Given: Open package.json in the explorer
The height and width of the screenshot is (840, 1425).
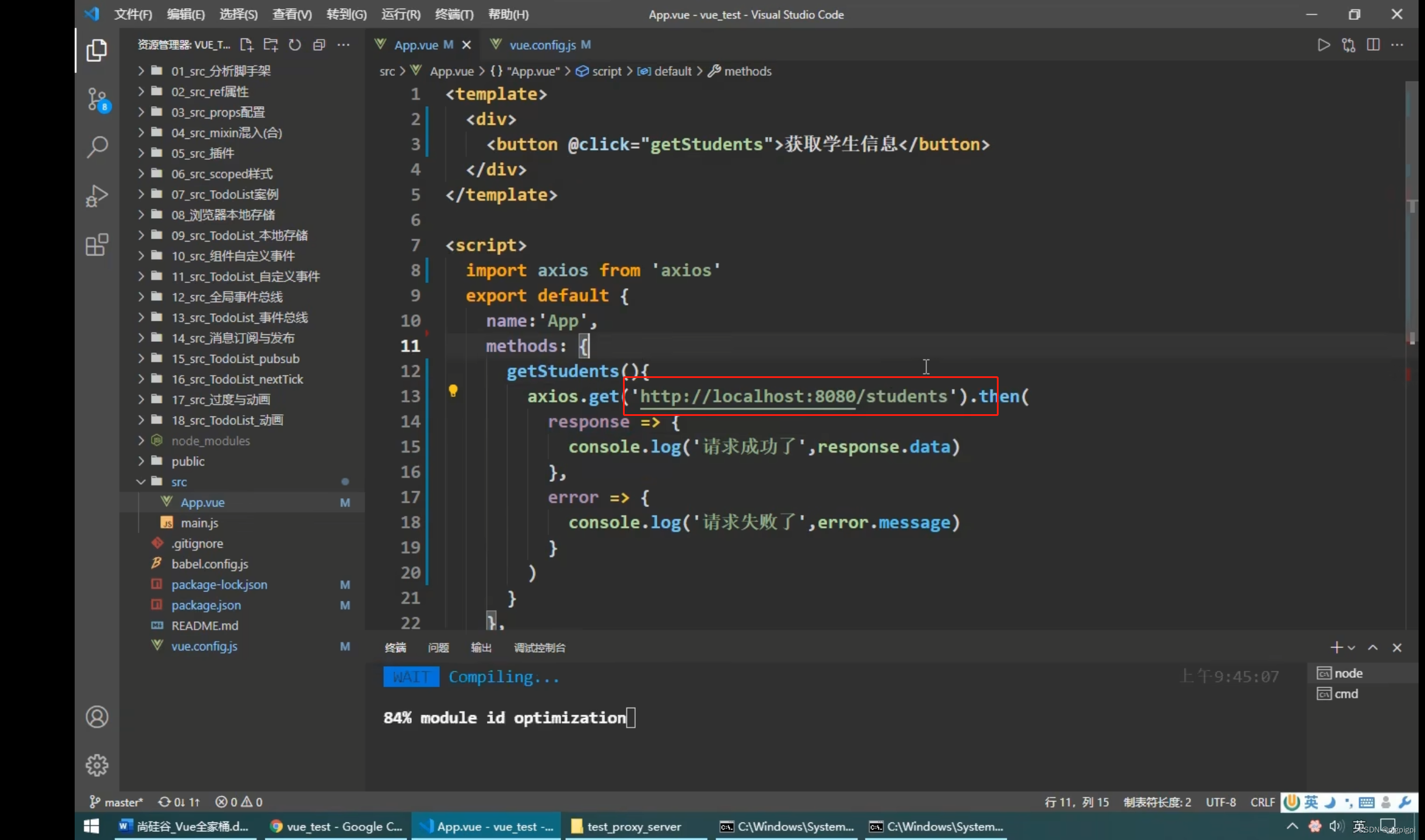Looking at the screenshot, I should pos(243,605).
